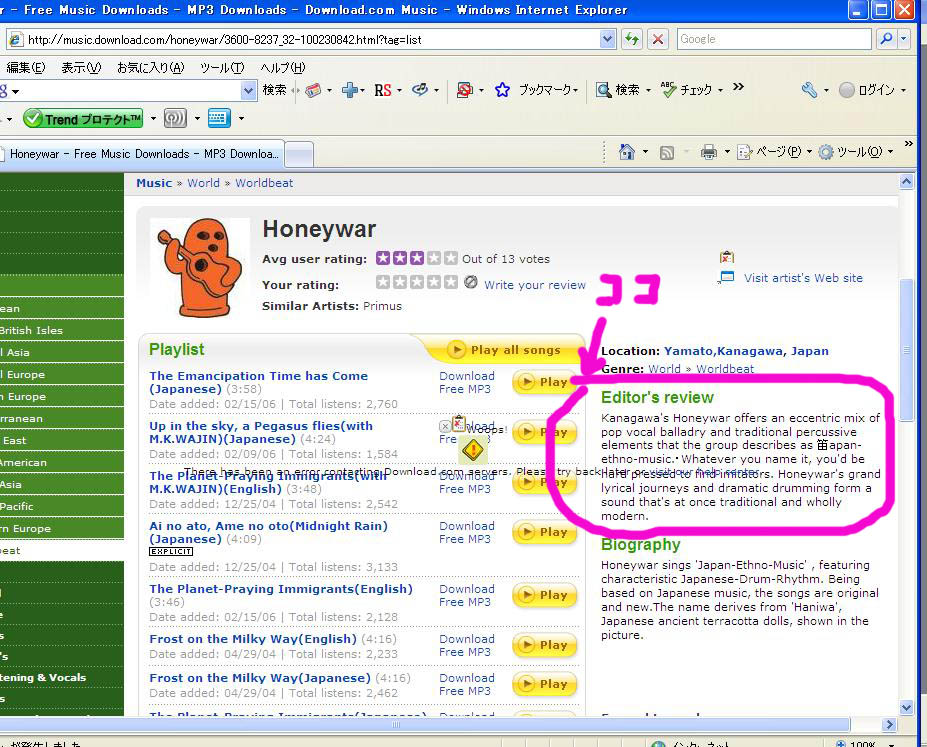Open the お気に入り(A) menu
This screenshot has width=927, height=747.
(x=150, y=67)
